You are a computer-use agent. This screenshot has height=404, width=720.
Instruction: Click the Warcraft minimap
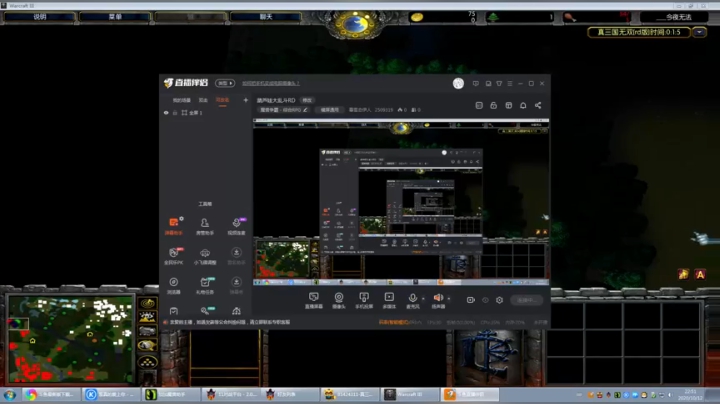71,339
